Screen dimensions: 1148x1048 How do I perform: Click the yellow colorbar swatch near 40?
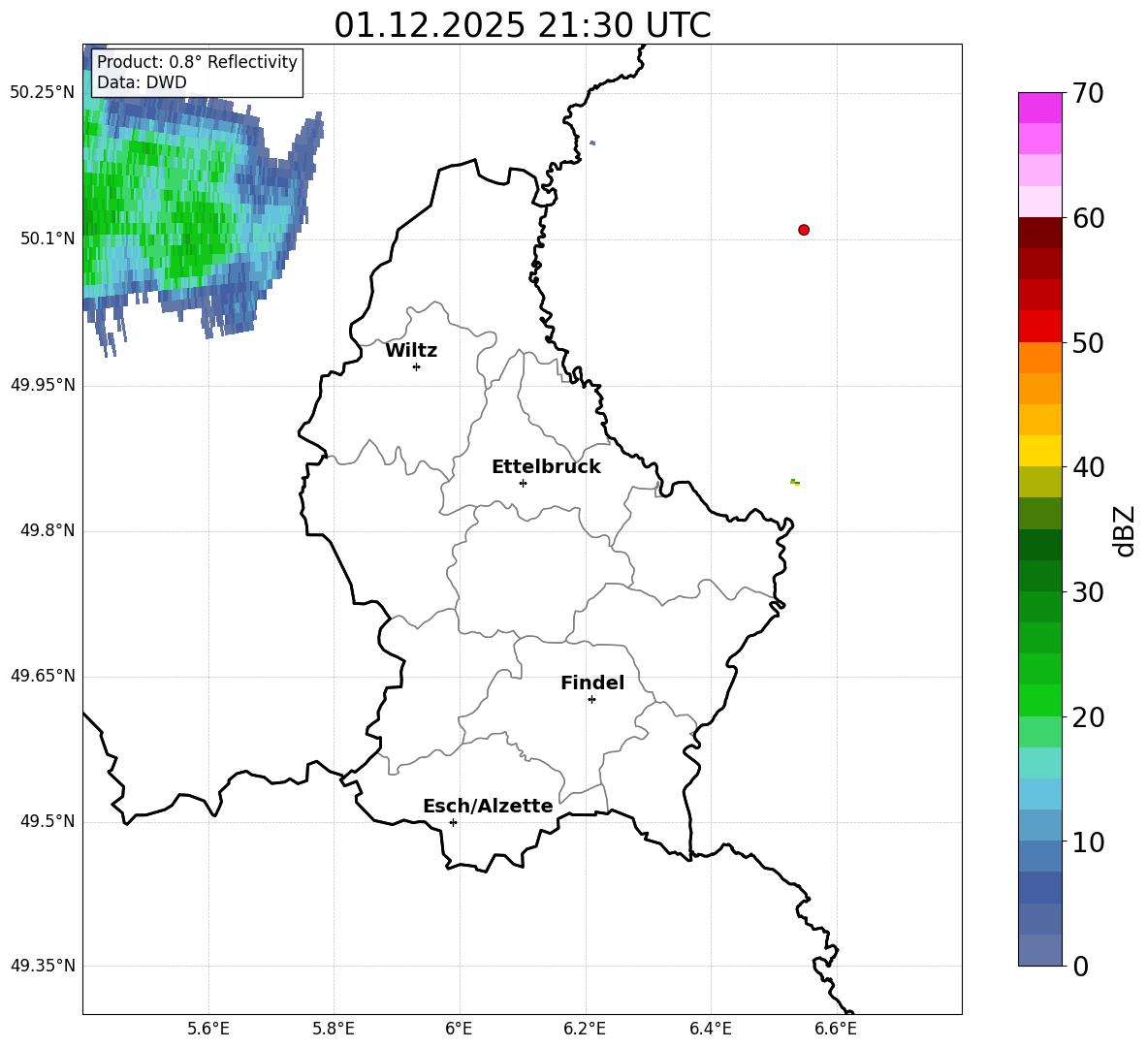[x=1039, y=451]
